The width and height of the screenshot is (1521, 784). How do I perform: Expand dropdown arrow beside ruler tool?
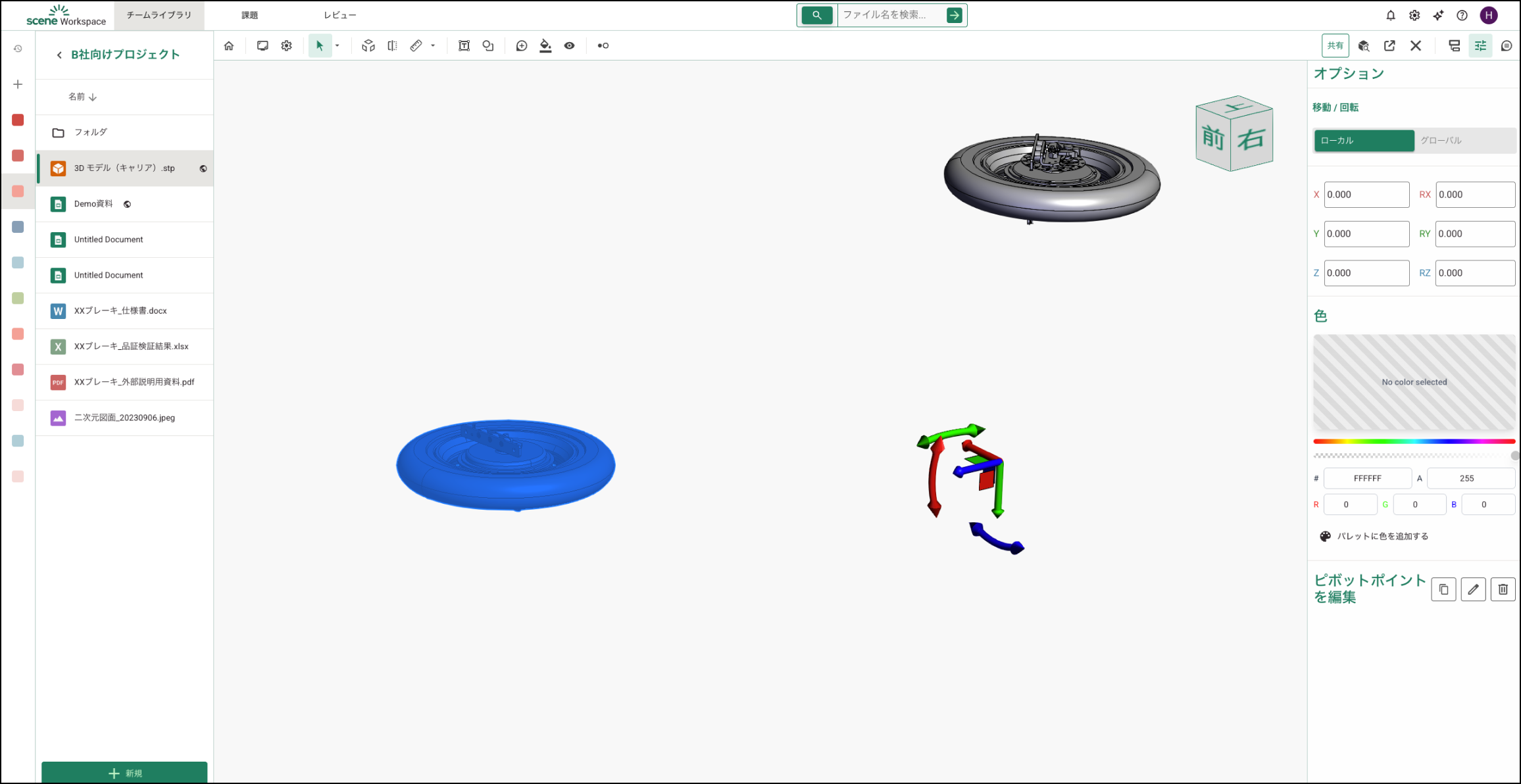433,46
